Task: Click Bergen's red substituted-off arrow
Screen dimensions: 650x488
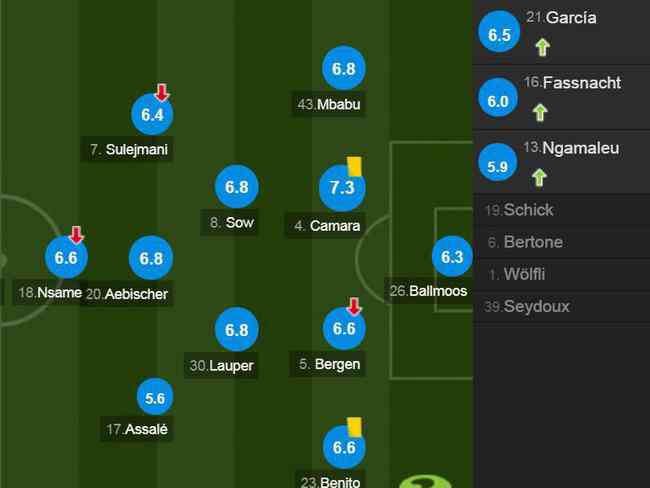Action: pyautogui.click(x=354, y=306)
